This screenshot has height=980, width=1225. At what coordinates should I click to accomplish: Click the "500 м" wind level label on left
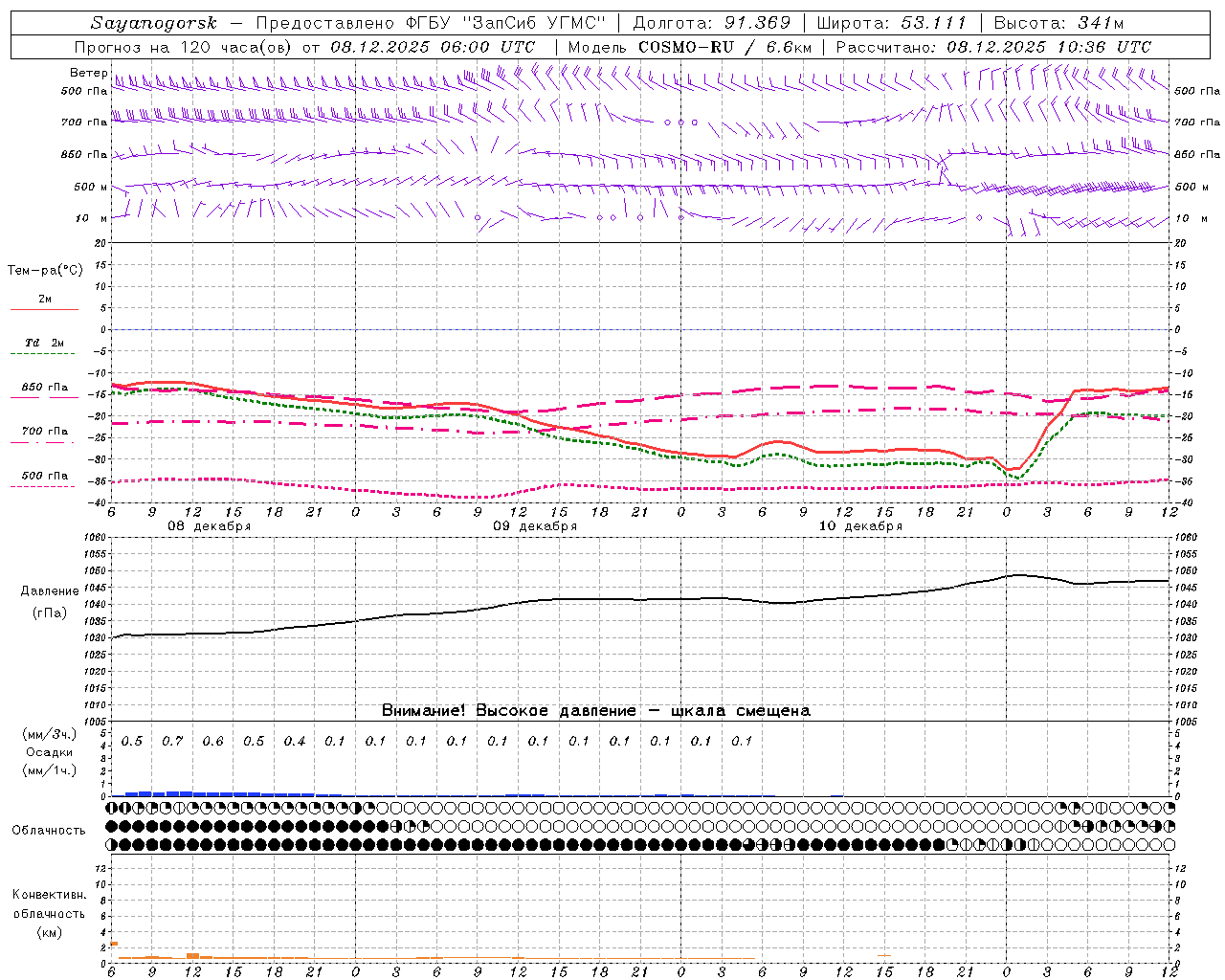pos(91,187)
